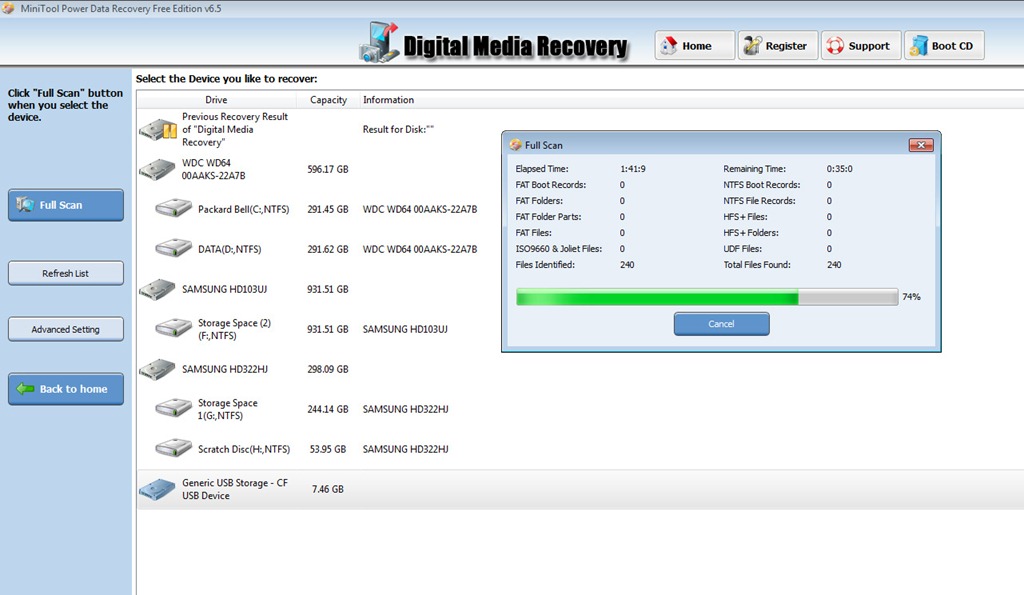Click the green arrow on Back to home
1024x595 pixels.
coord(25,389)
